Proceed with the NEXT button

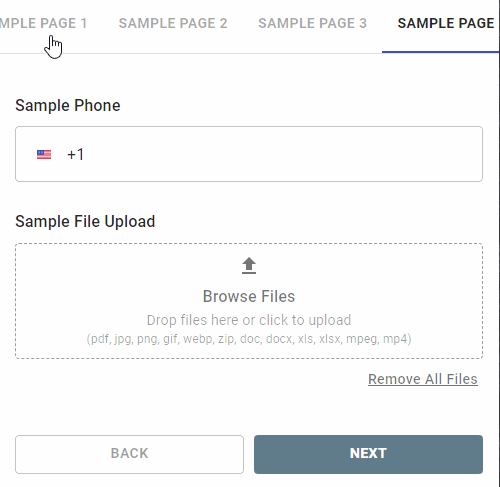coord(368,454)
